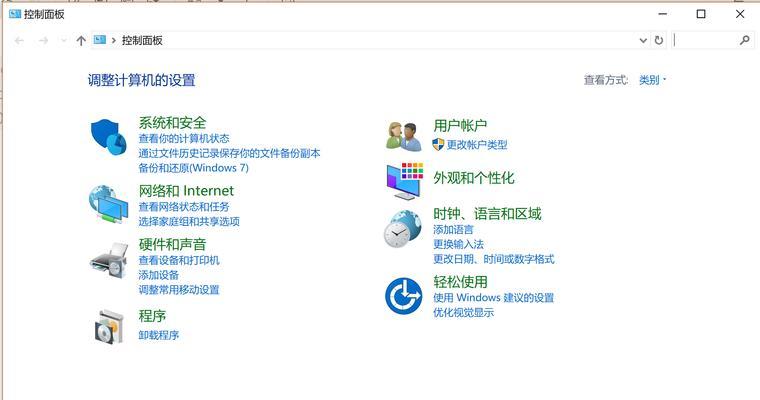Expand the breadcrumb chevron before 控制面板

[x=114, y=41]
